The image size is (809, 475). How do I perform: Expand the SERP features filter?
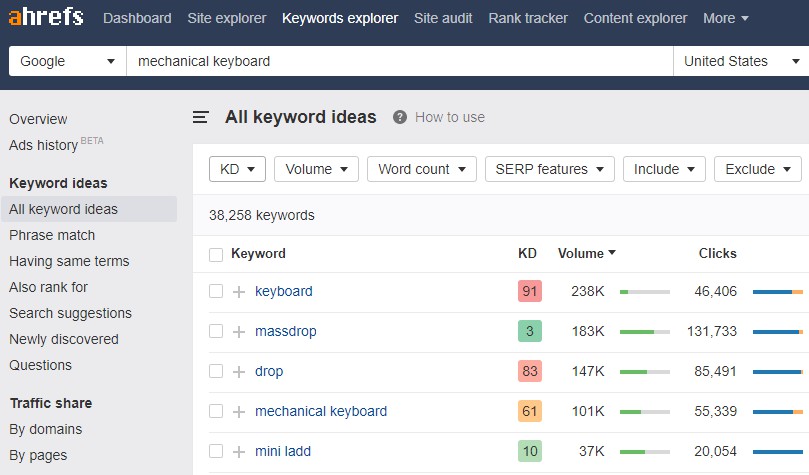[549, 169]
